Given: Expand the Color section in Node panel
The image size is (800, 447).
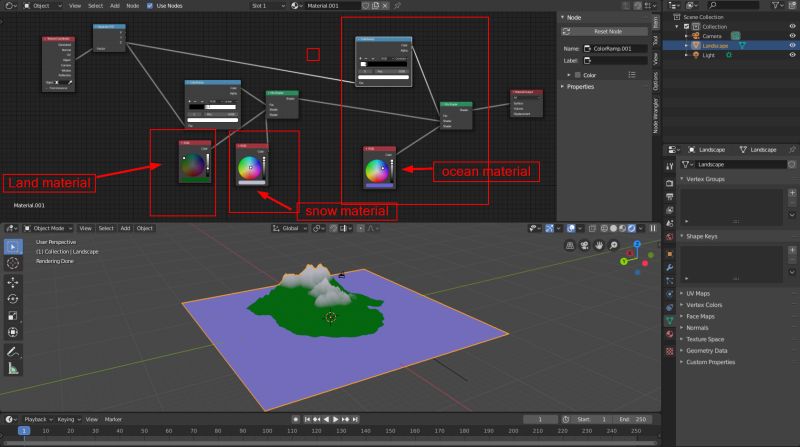Looking at the screenshot, I should point(569,75).
